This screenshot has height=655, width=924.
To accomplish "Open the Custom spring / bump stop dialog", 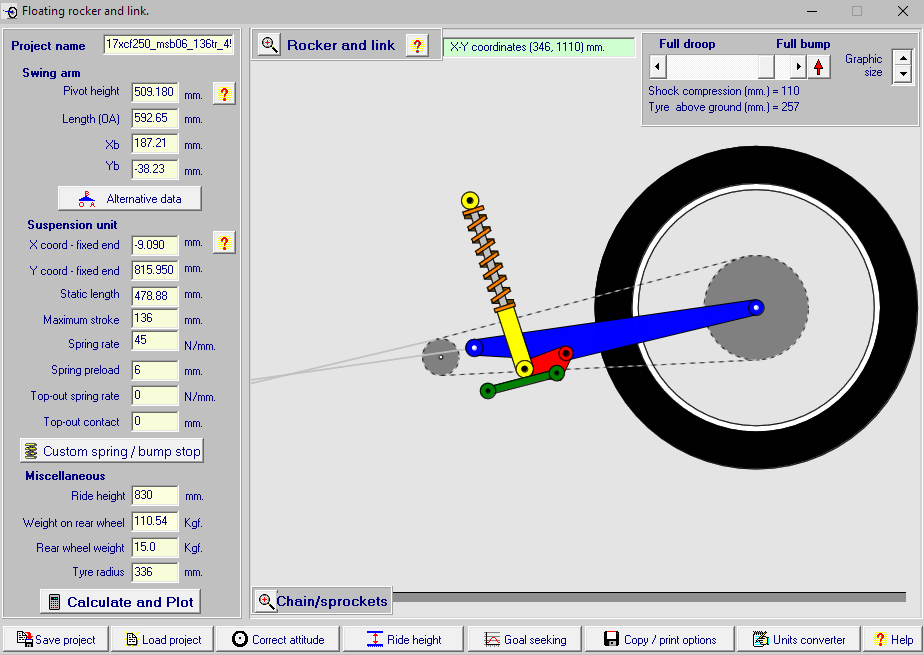I will pyautogui.click(x=111, y=451).
